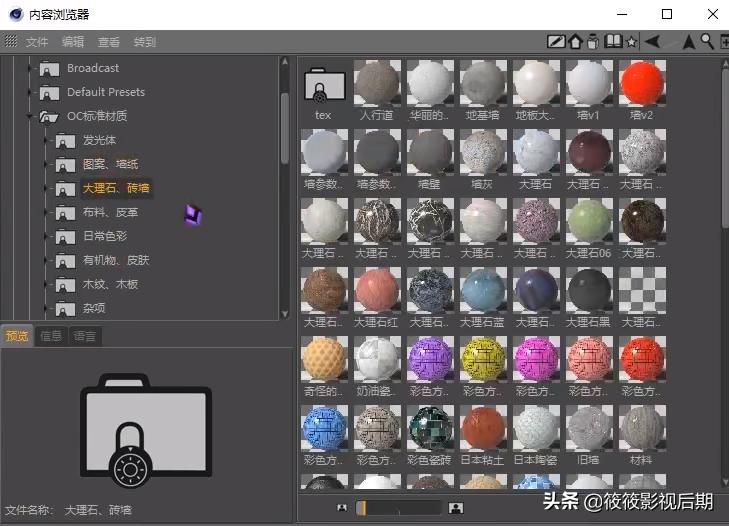The width and height of the screenshot is (729, 526).
Task: Click the material grid scrollbar thumb
Action: (725, 149)
